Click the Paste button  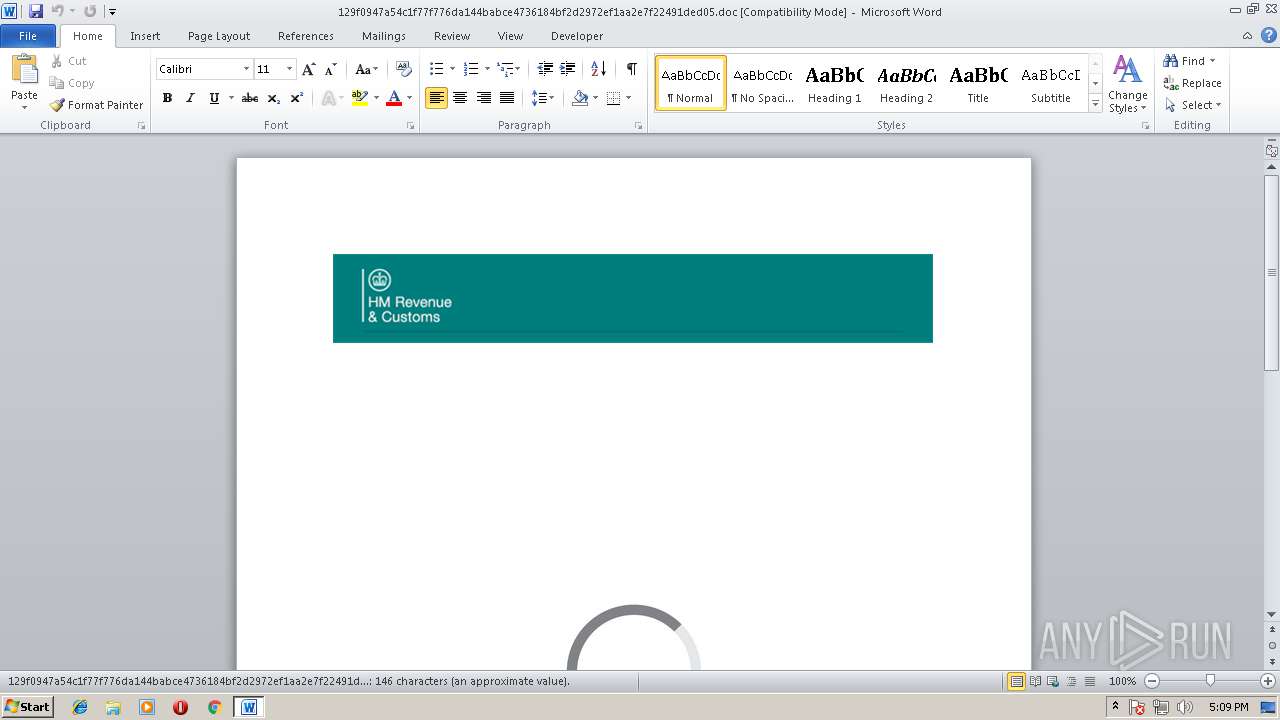pos(24,83)
